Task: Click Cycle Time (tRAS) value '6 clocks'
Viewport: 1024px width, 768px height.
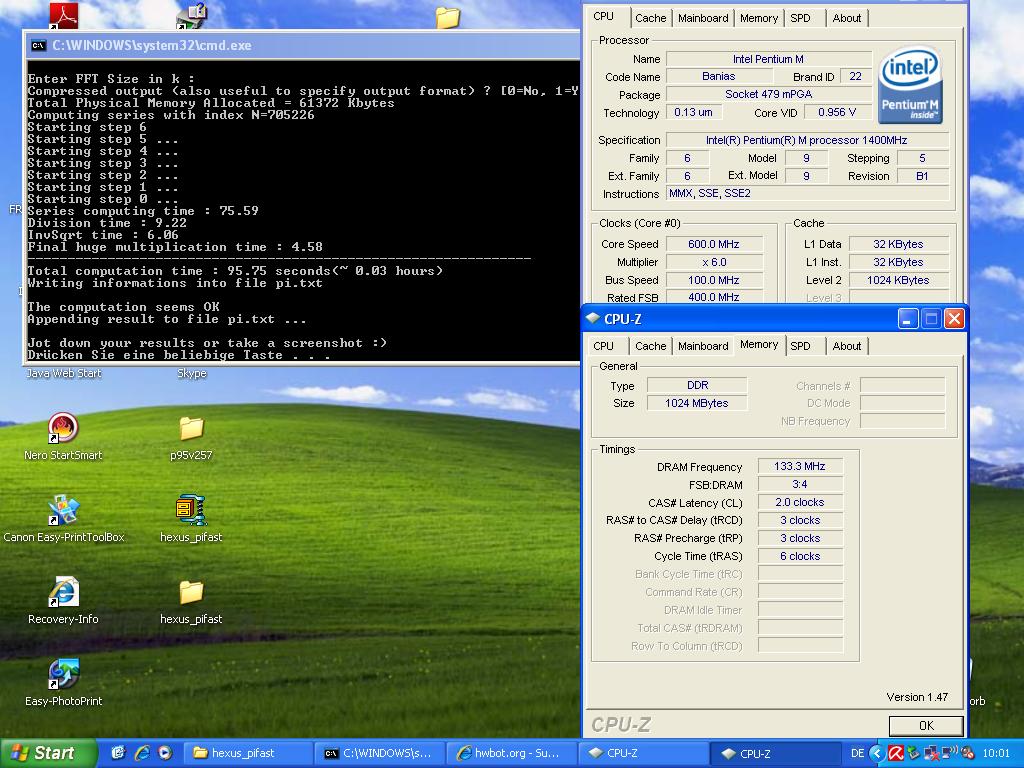Action: pos(800,556)
